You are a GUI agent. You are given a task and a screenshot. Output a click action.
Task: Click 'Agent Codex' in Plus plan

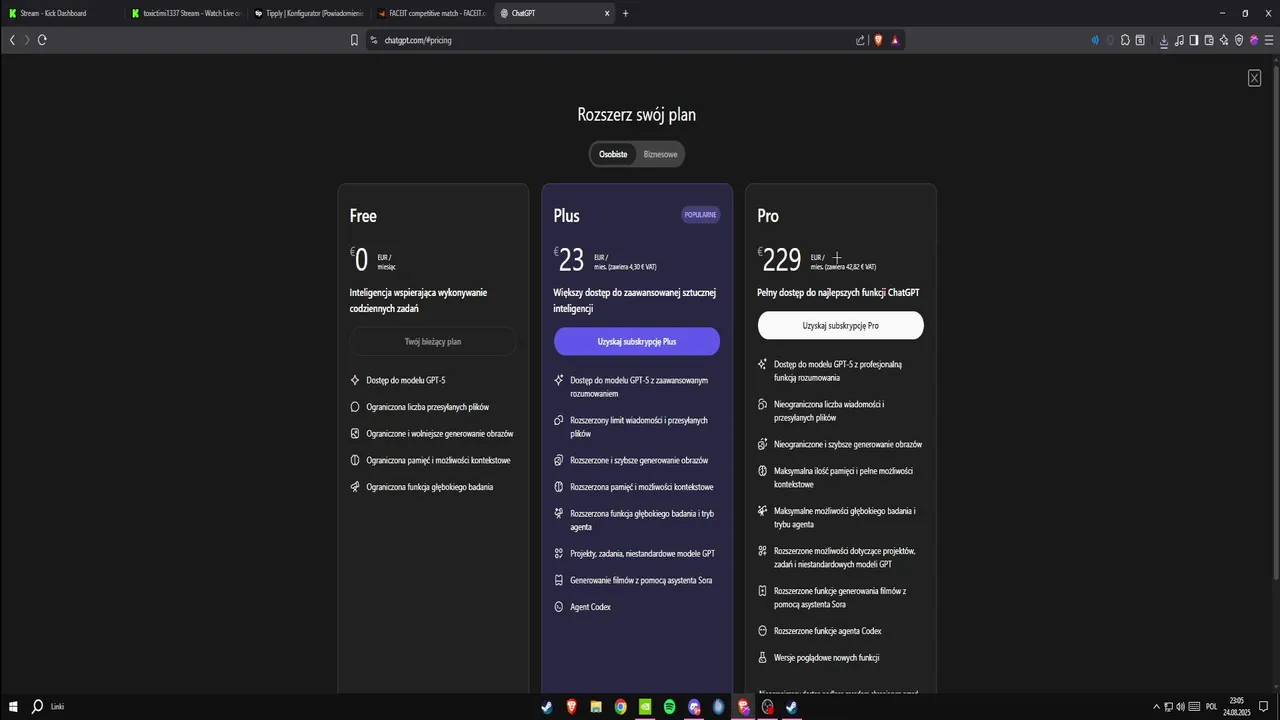point(590,607)
